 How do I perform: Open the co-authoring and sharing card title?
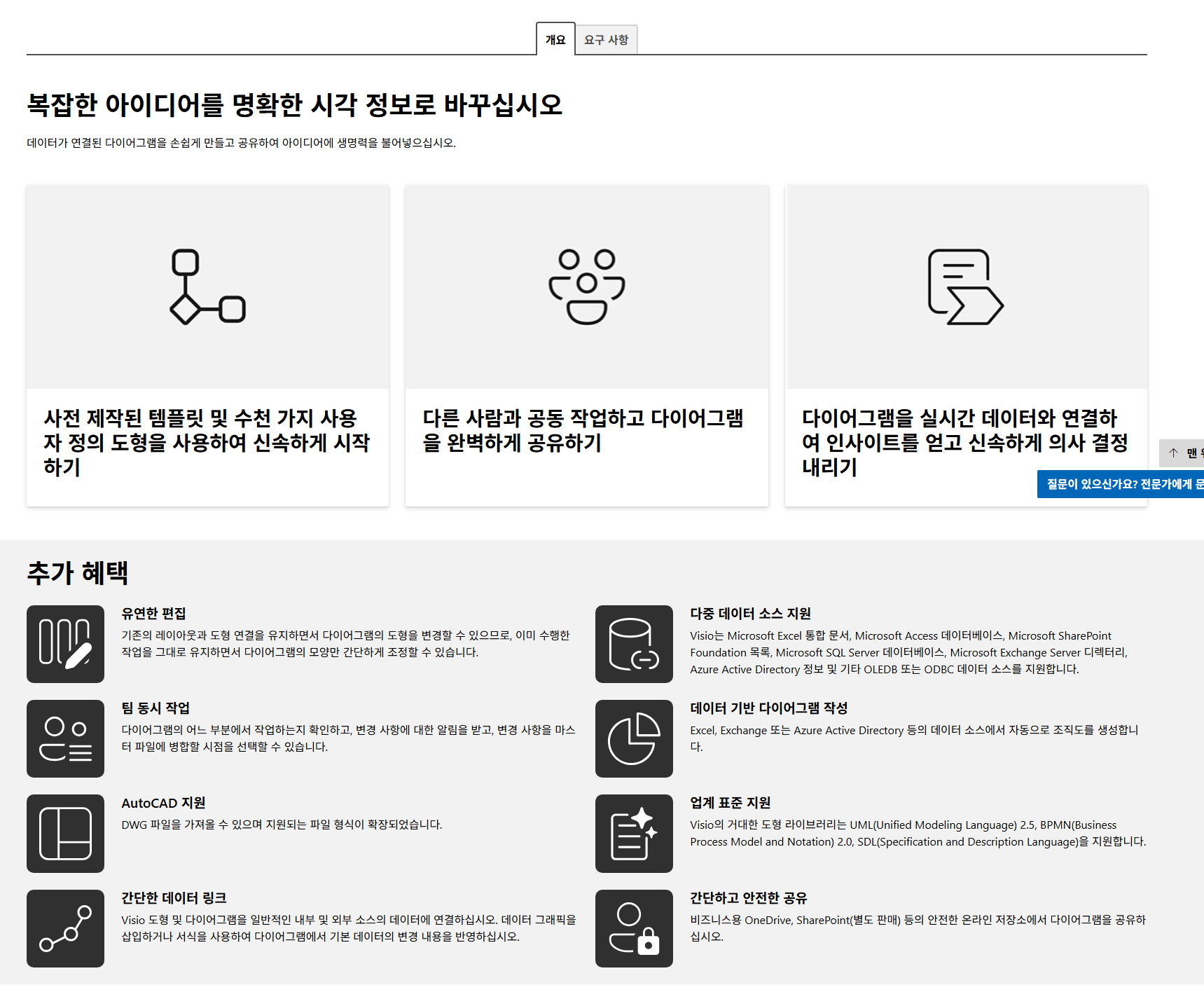pyautogui.click(x=583, y=430)
